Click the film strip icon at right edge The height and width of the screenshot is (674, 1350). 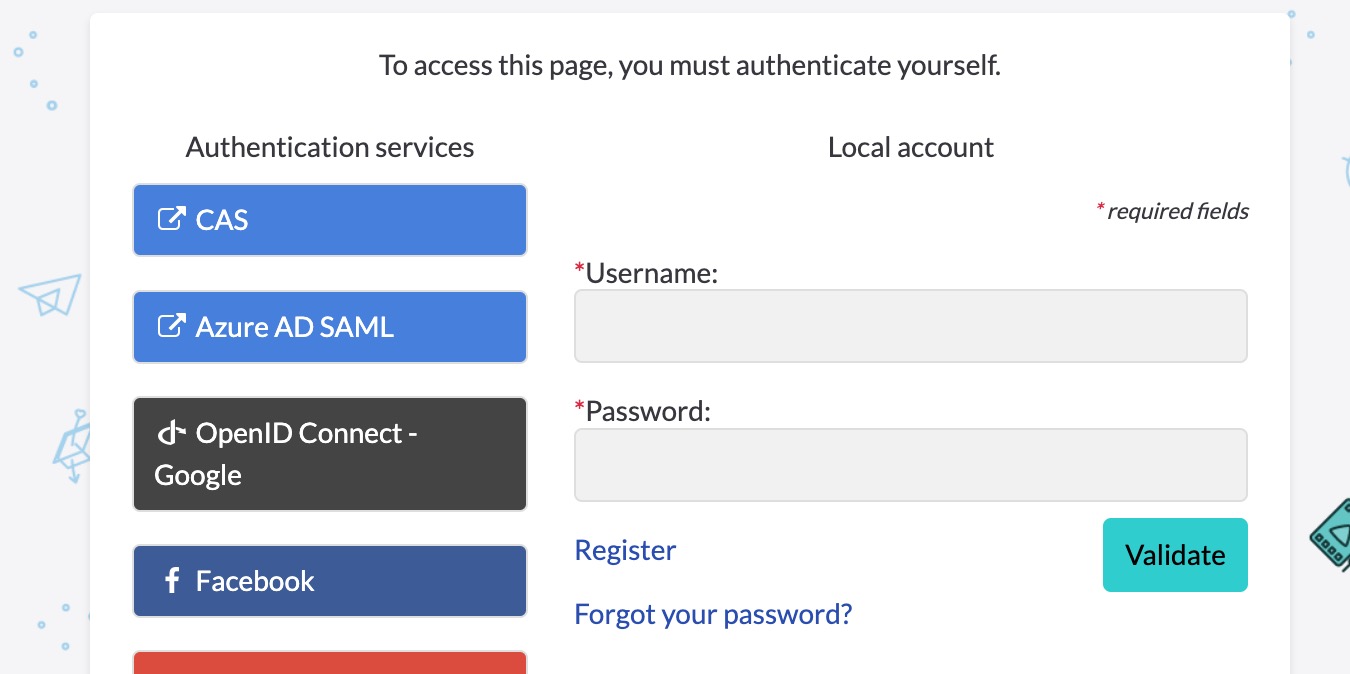[1331, 534]
